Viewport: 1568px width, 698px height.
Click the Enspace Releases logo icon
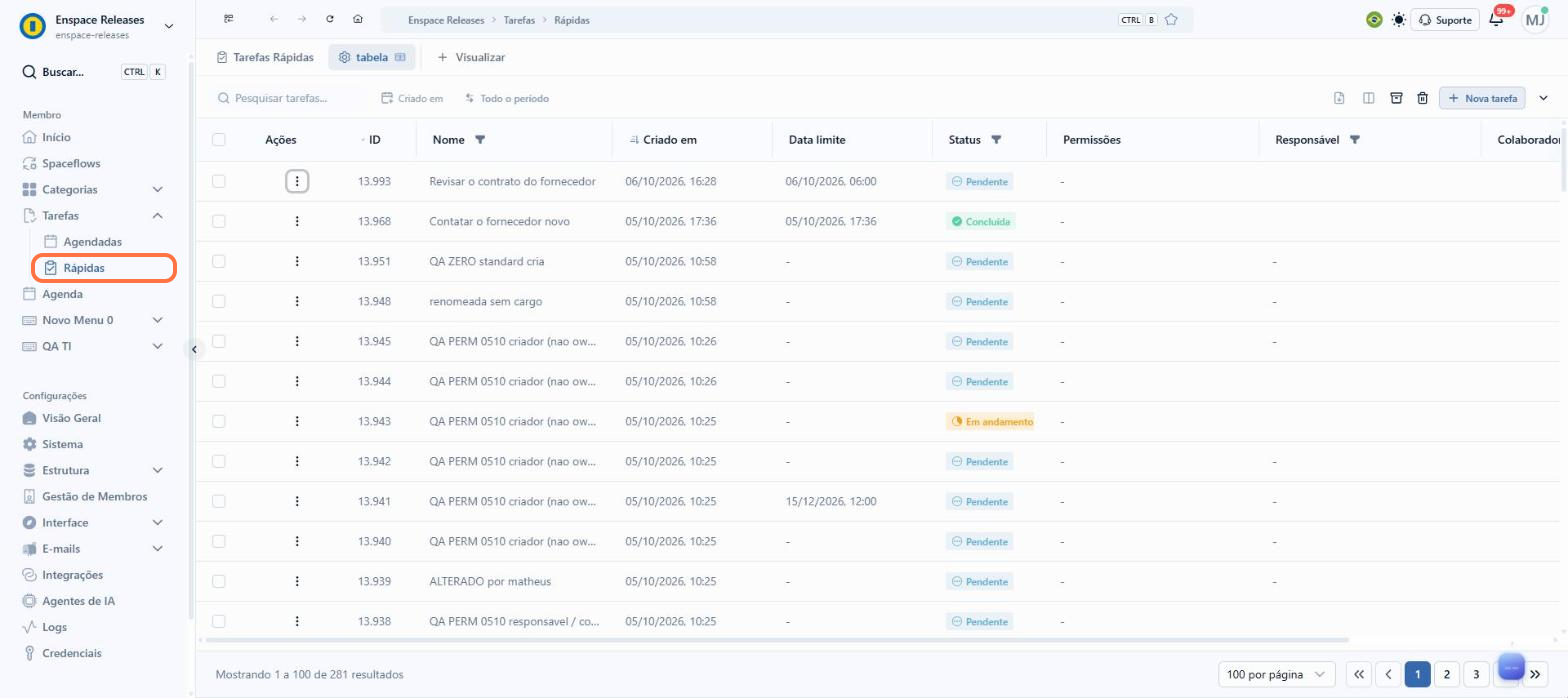(x=33, y=26)
